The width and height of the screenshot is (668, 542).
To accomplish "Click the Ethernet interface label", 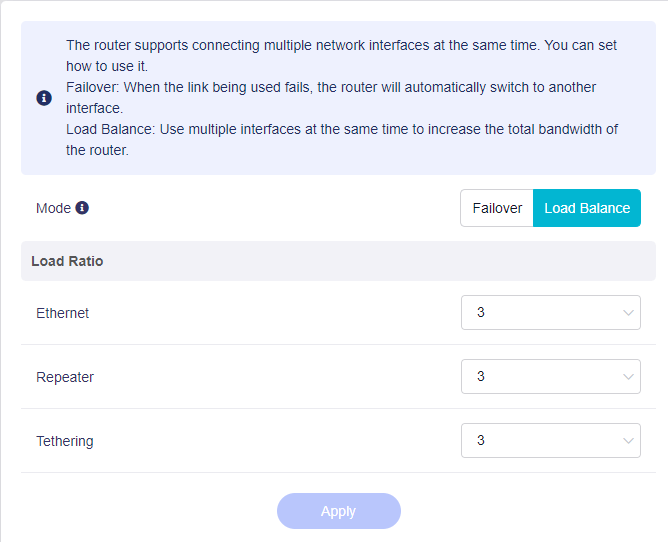I will click(x=62, y=313).
